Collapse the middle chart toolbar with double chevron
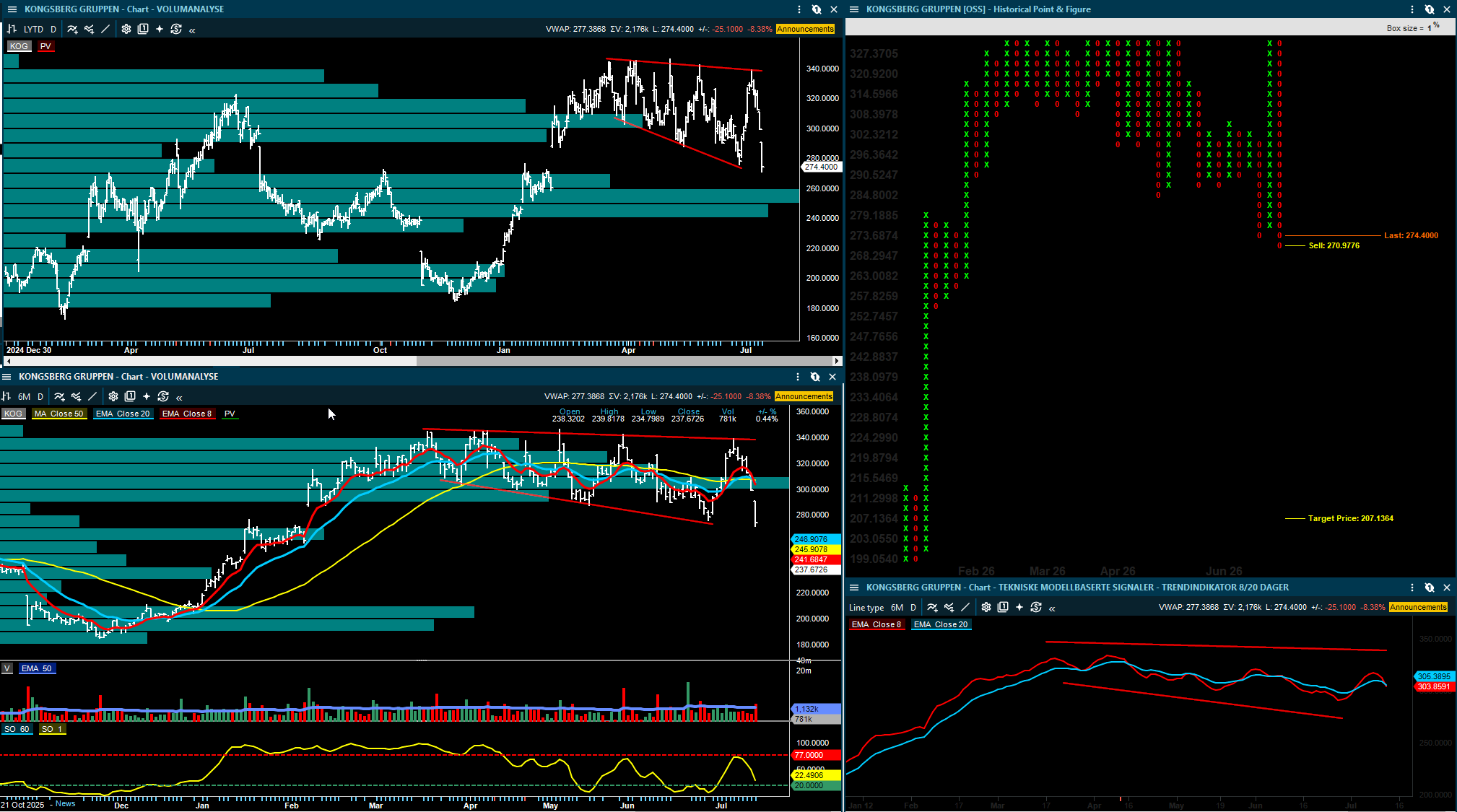Image resolution: width=1457 pixels, height=812 pixels. tap(179, 398)
